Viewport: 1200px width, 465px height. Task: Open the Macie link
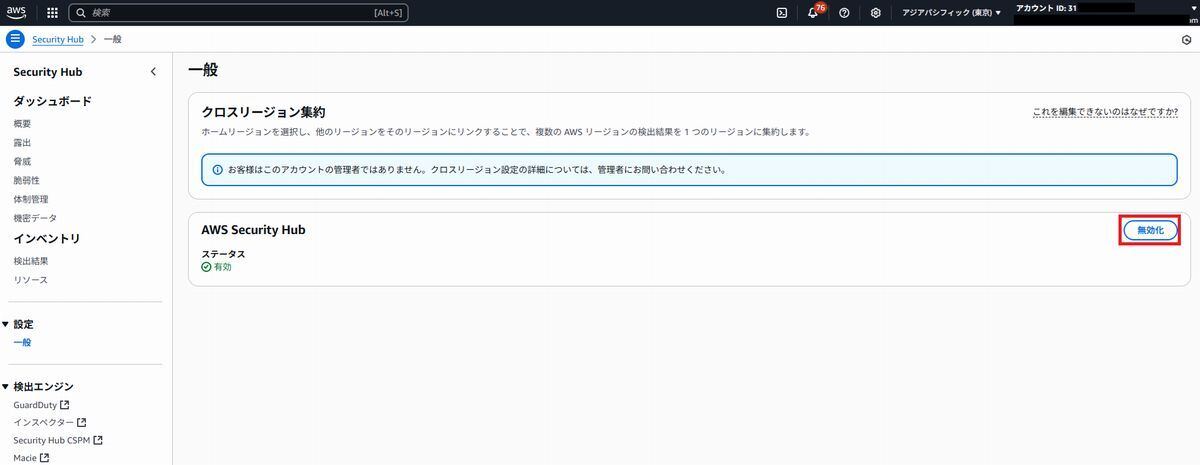pos(25,458)
